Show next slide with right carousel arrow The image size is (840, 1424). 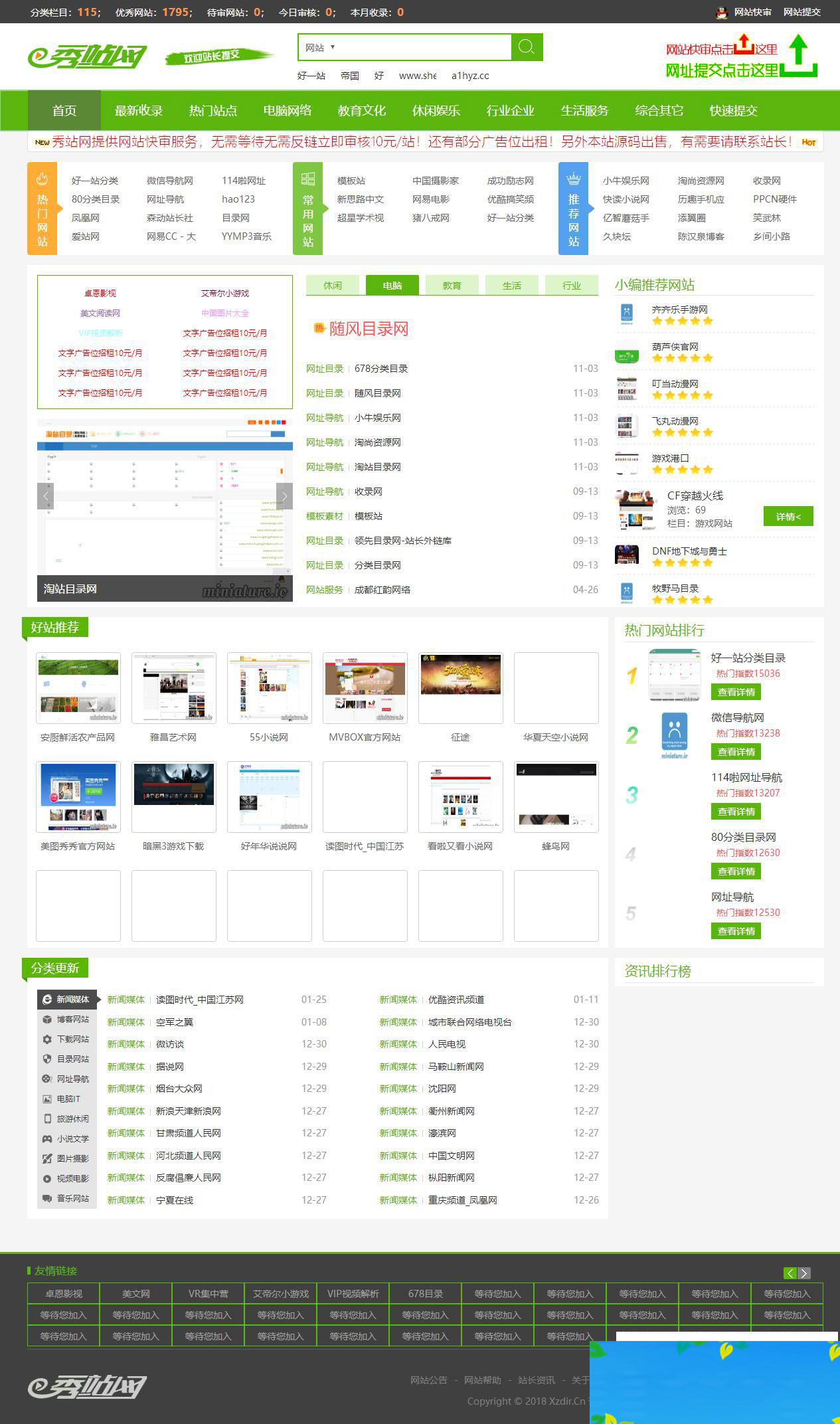(284, 496)
